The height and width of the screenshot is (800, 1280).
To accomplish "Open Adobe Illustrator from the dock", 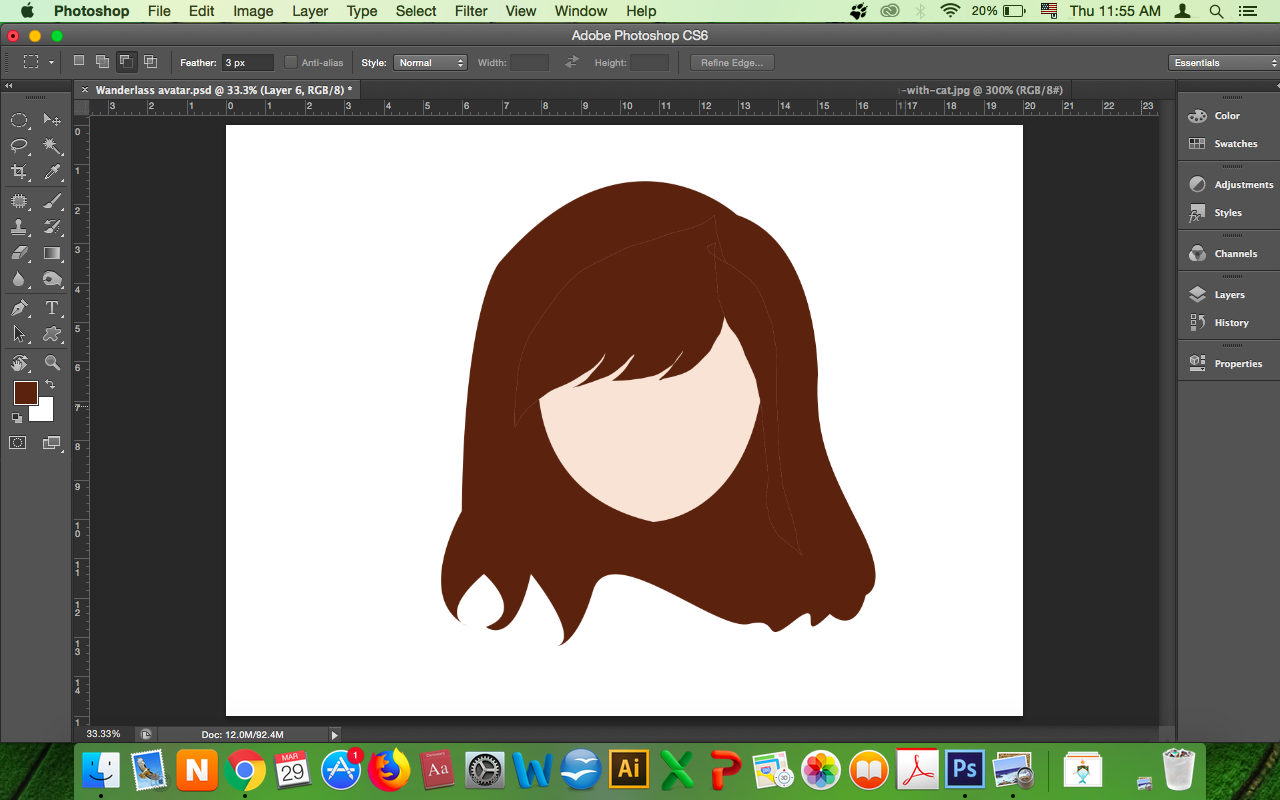I will point(629,769).
